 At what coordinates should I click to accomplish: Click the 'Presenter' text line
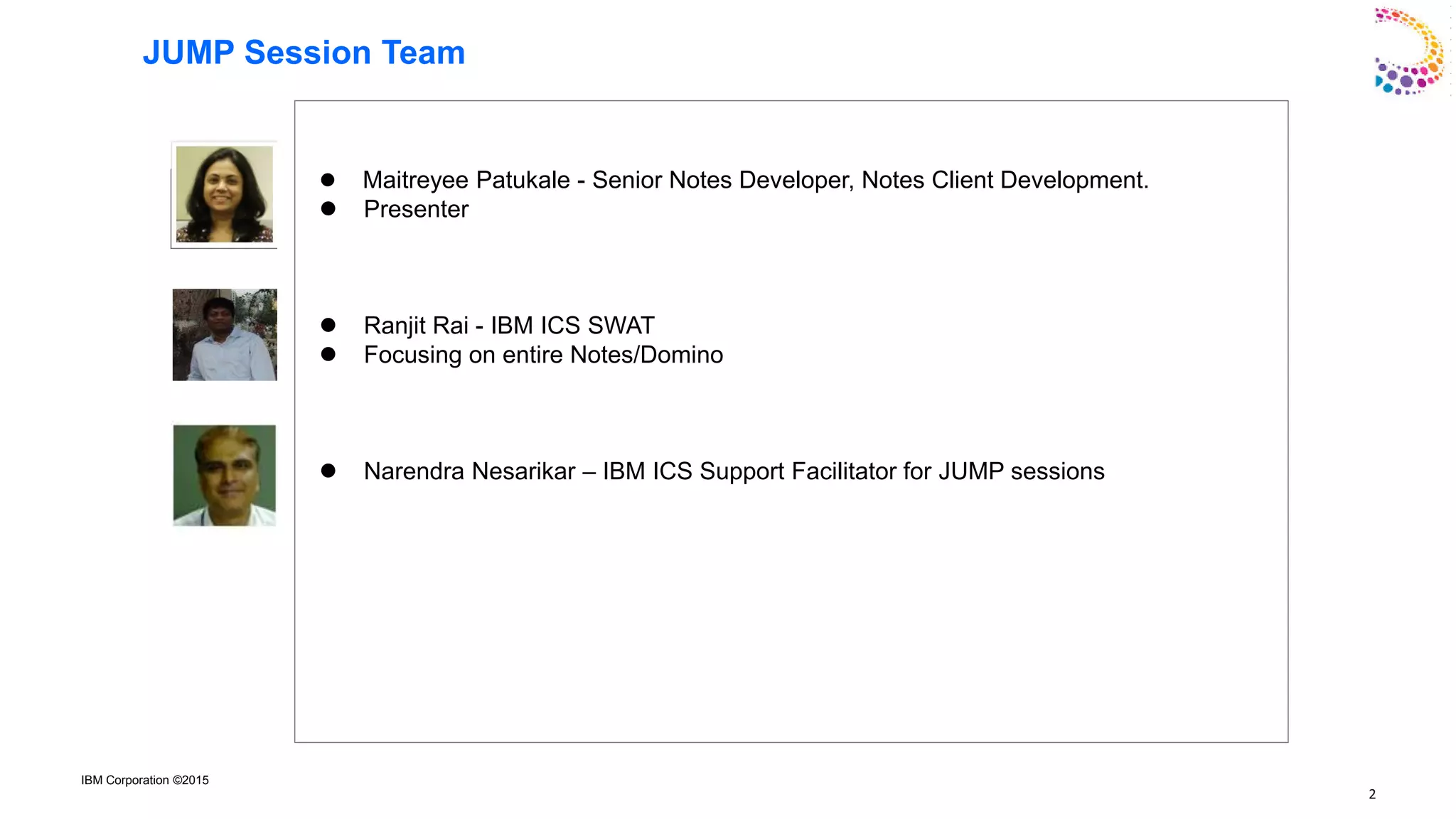416,209
